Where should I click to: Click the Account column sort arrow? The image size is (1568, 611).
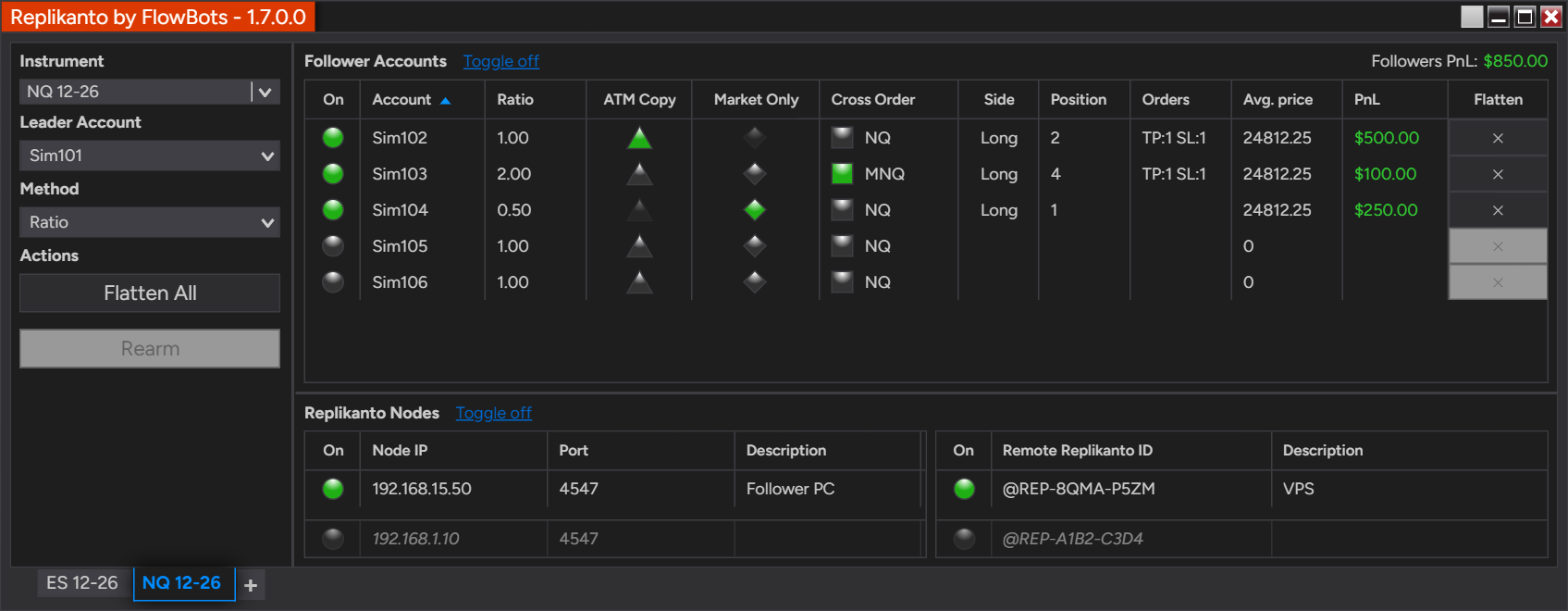pos(446,100)
